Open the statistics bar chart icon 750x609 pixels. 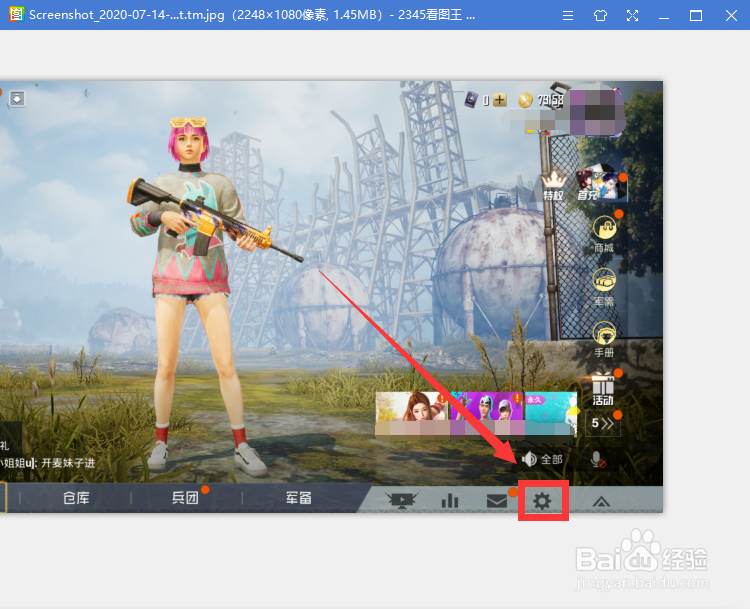coord(450,501)
